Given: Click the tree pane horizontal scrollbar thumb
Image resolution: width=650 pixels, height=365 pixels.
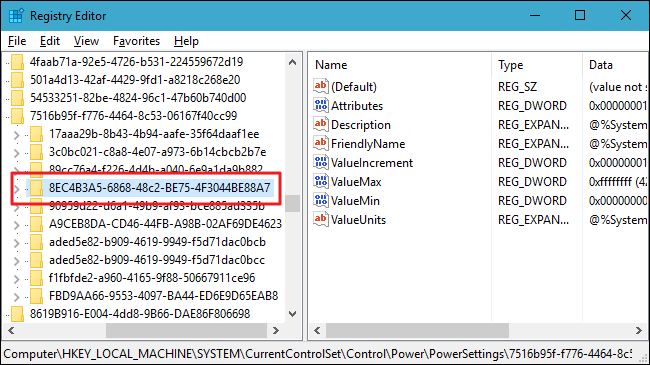Looking at the screenshot, I should pos(186,331).
